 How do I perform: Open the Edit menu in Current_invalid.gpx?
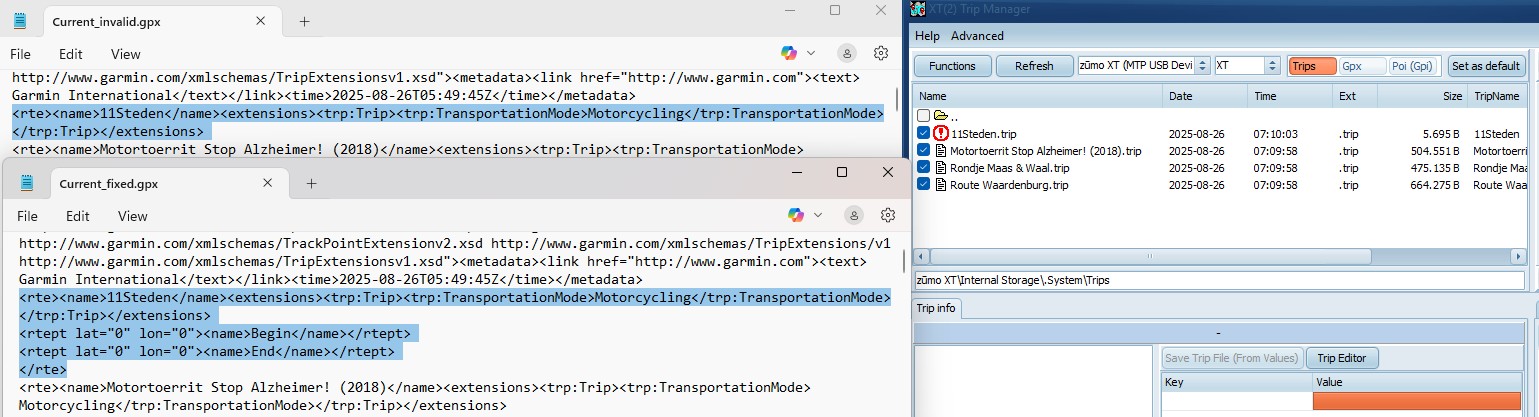click(x=70, y=54)
